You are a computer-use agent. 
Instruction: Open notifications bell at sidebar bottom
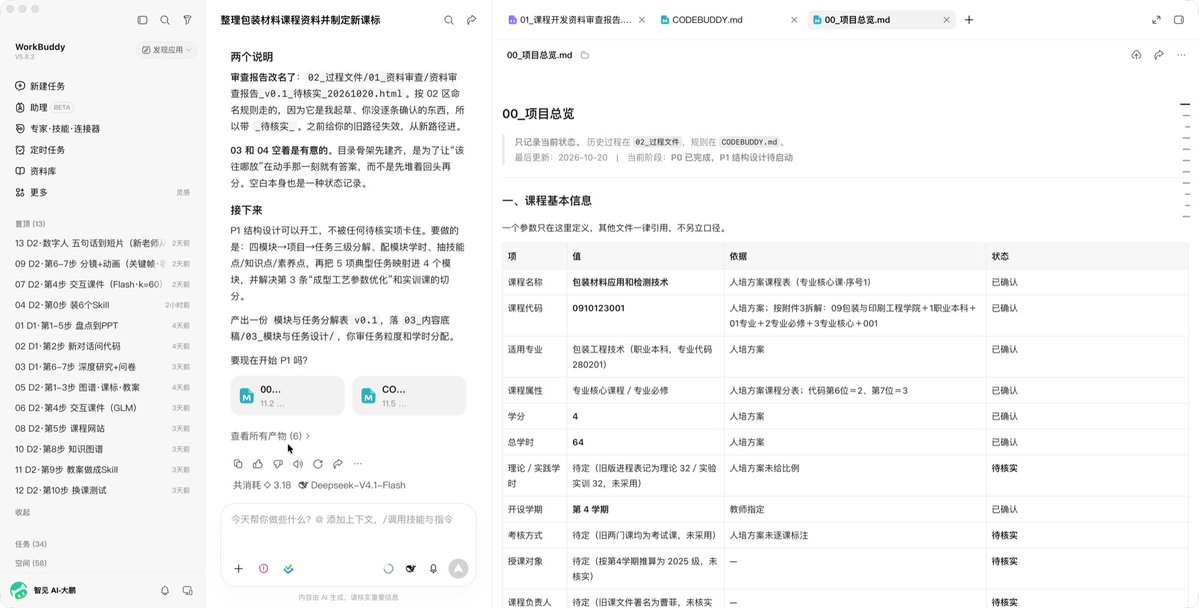coord(164,590)
